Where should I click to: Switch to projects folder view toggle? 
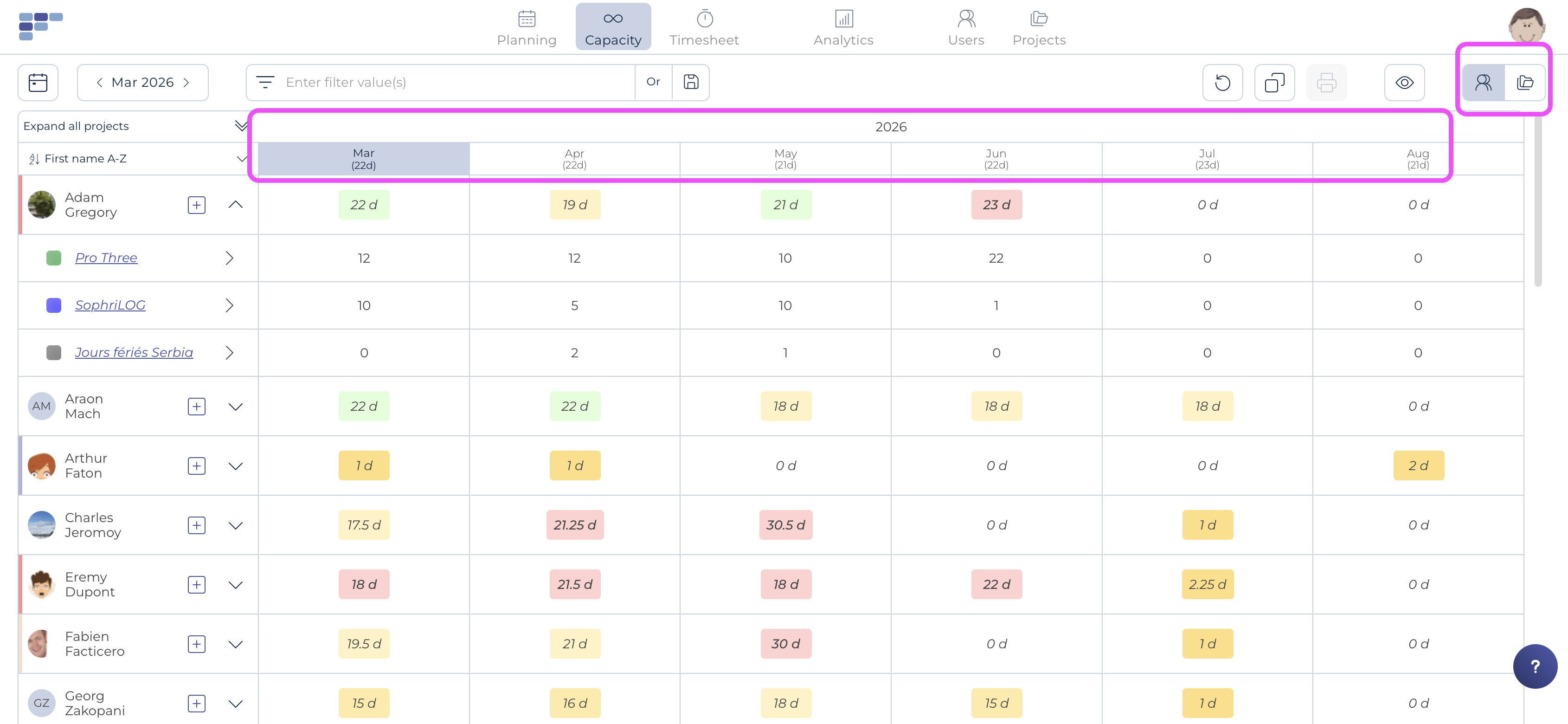coord(1525,82)
